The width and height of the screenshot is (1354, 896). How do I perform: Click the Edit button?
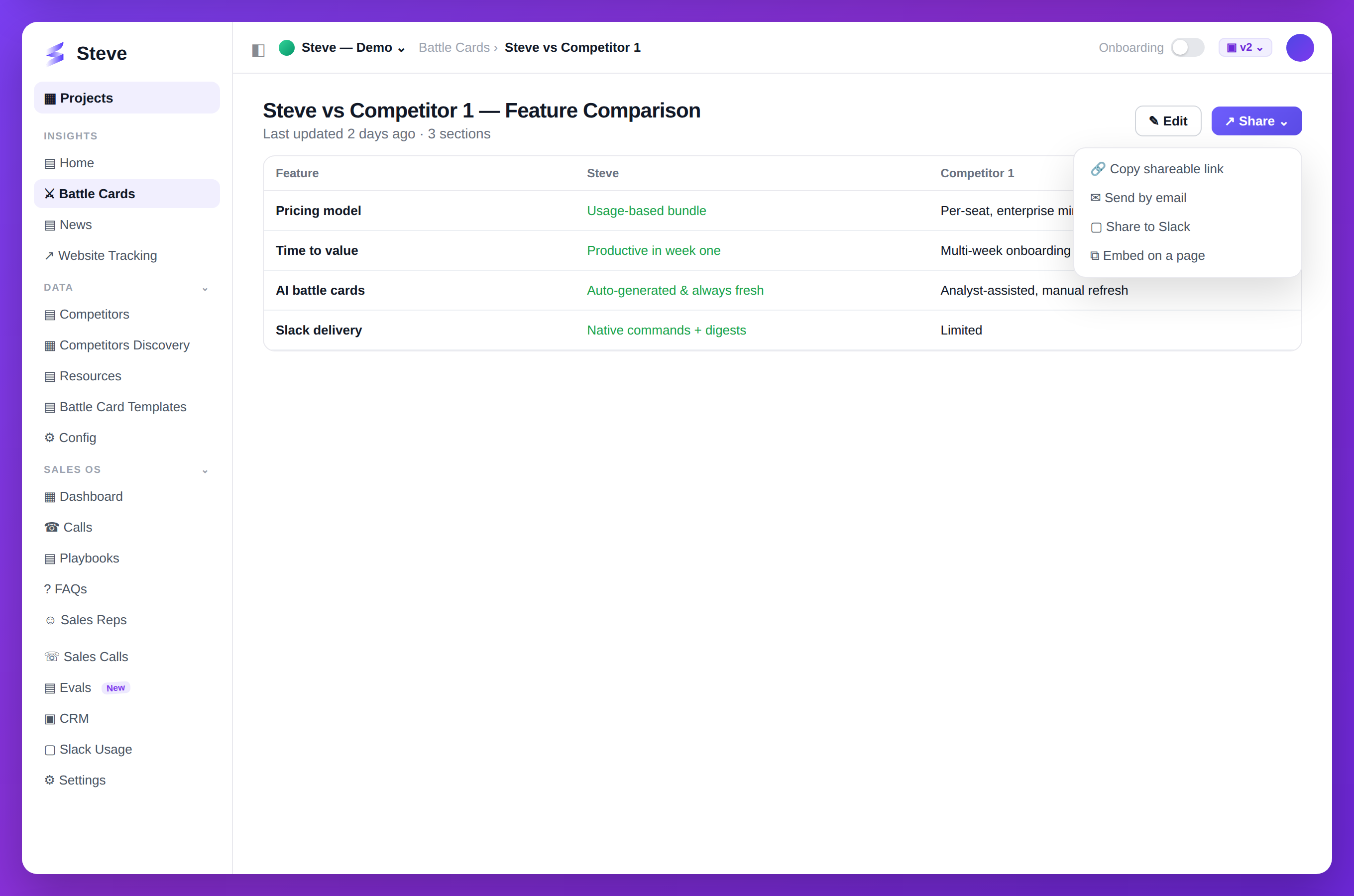[1168, 121]
